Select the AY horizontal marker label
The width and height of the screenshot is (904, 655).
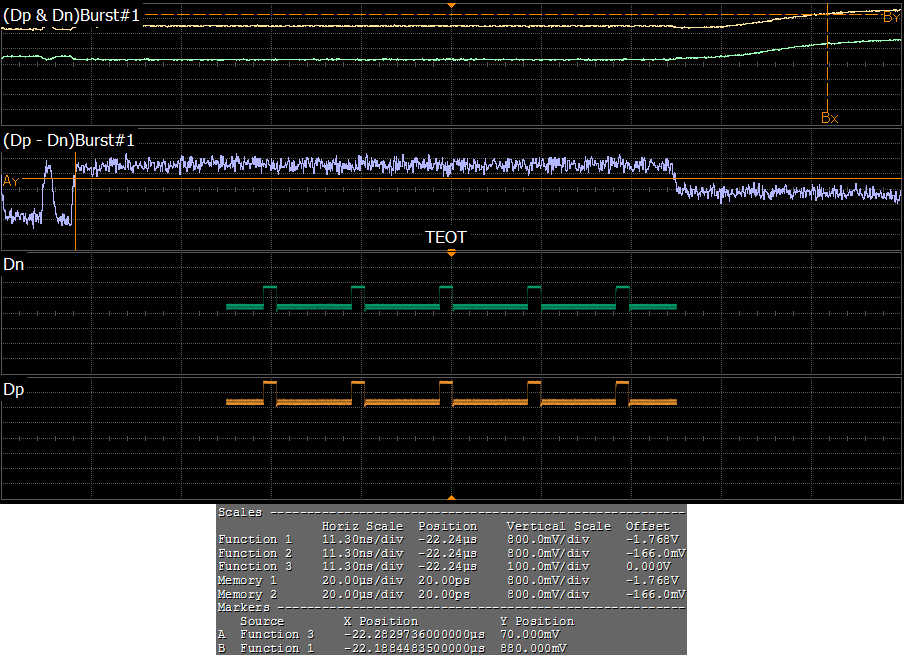point(11,181)
